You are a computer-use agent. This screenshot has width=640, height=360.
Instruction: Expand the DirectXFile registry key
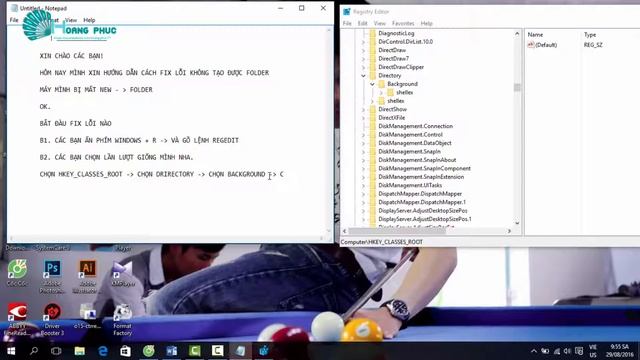pyautogui.click(x=363, y=118)
